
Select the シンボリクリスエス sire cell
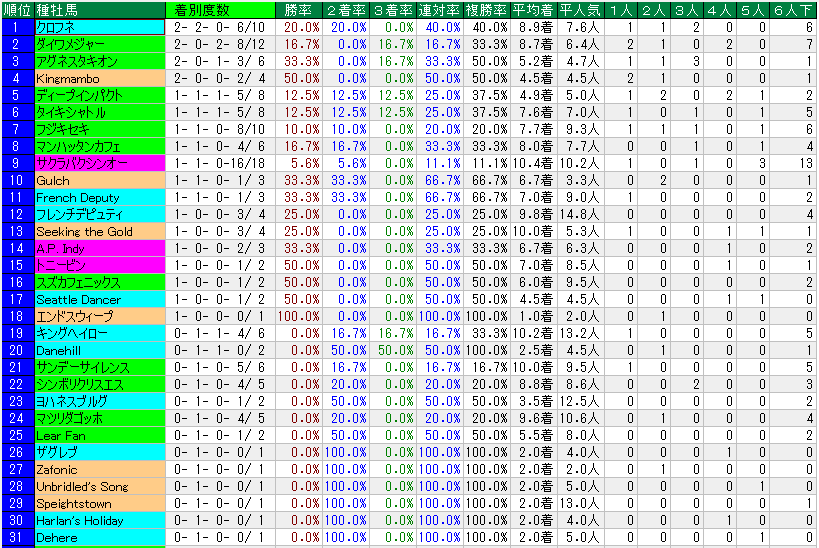(x=100, y=384)
